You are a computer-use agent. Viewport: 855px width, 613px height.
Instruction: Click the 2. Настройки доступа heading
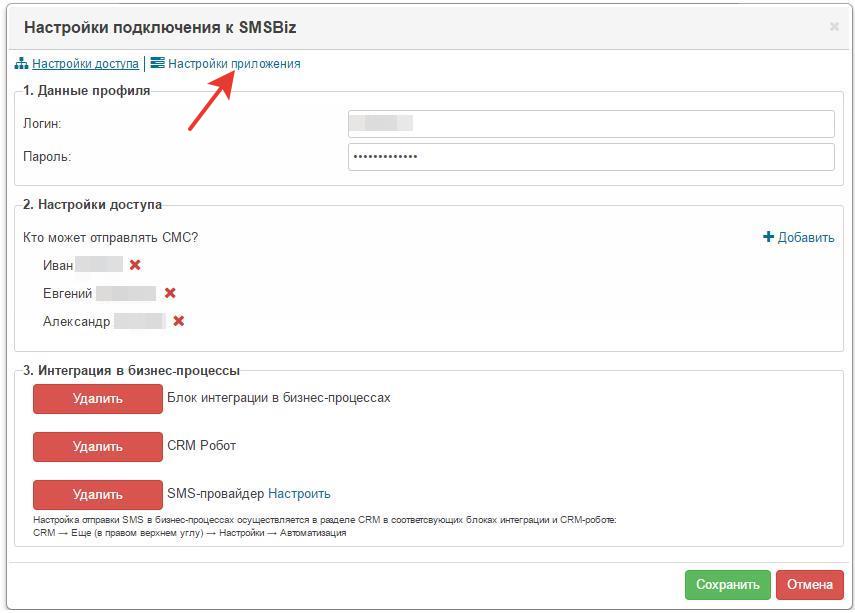click(93, 205)
